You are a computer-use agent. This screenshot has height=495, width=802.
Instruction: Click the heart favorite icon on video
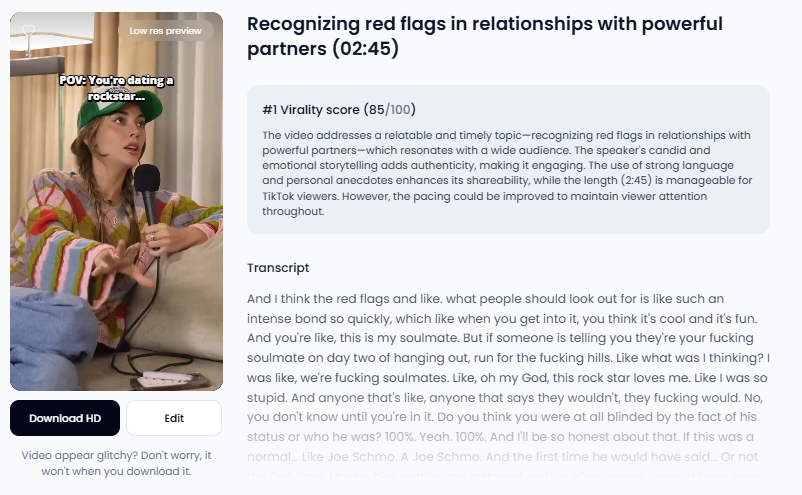coord(29,30)
